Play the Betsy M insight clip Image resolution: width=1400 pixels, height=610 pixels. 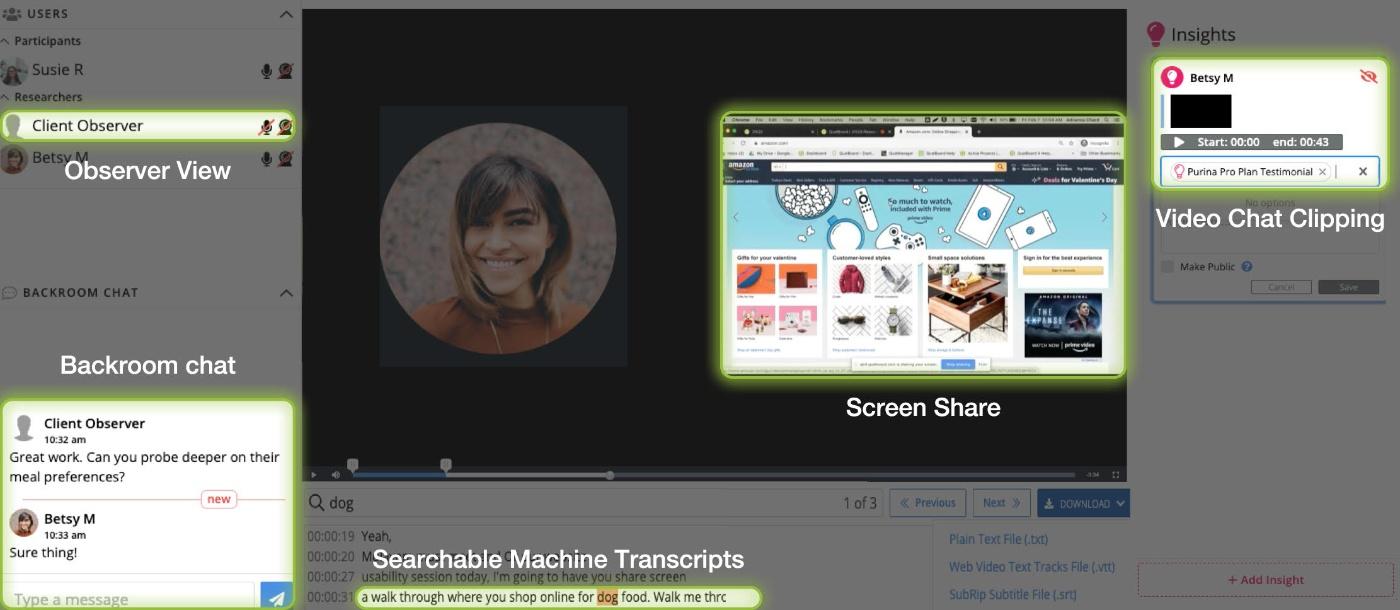(1180, 141)
